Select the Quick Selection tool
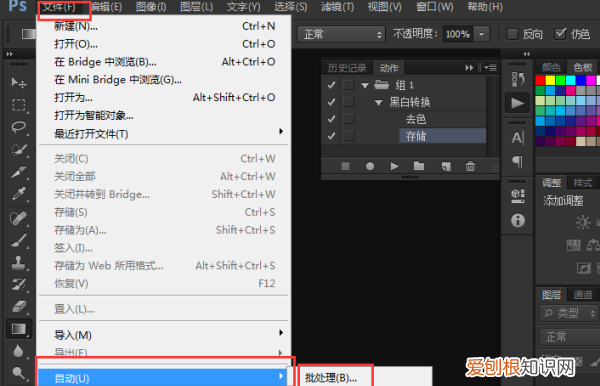Image resolution: width=600 pixels, height=386 pixels. click(x=18, y=150)
